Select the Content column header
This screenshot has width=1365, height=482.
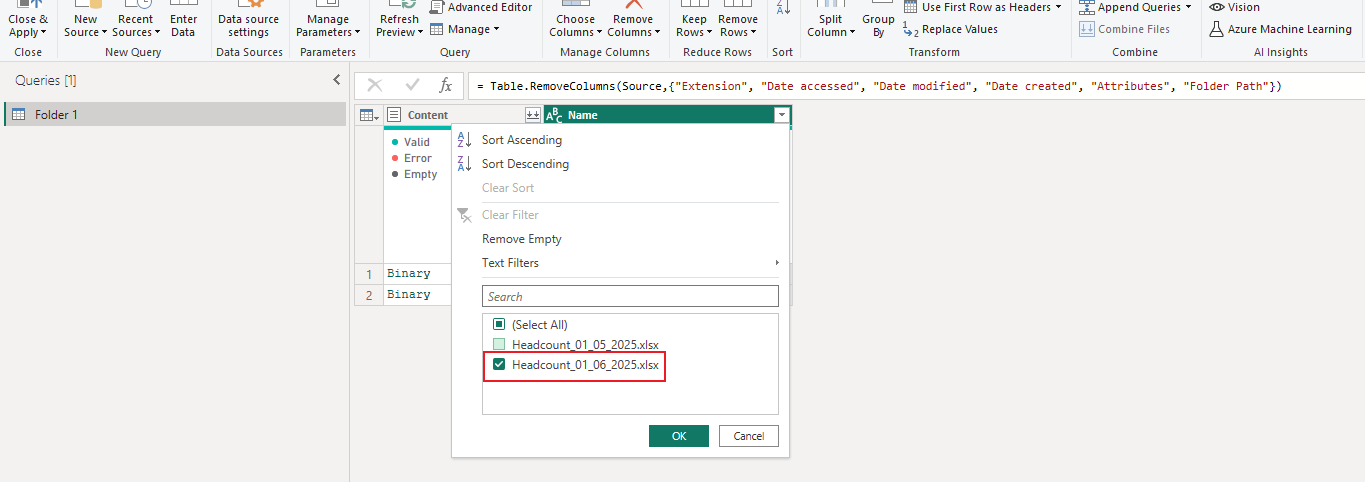tap(463, 115)
